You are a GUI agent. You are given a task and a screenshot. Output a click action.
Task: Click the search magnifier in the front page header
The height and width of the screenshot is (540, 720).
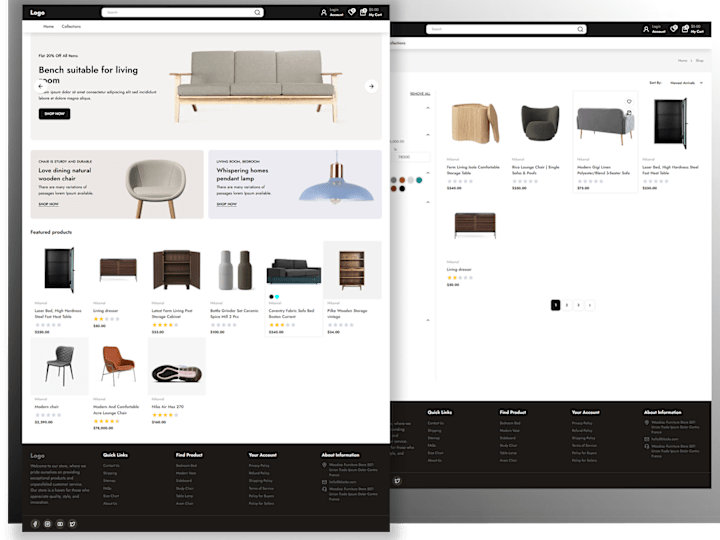(258, 12)
